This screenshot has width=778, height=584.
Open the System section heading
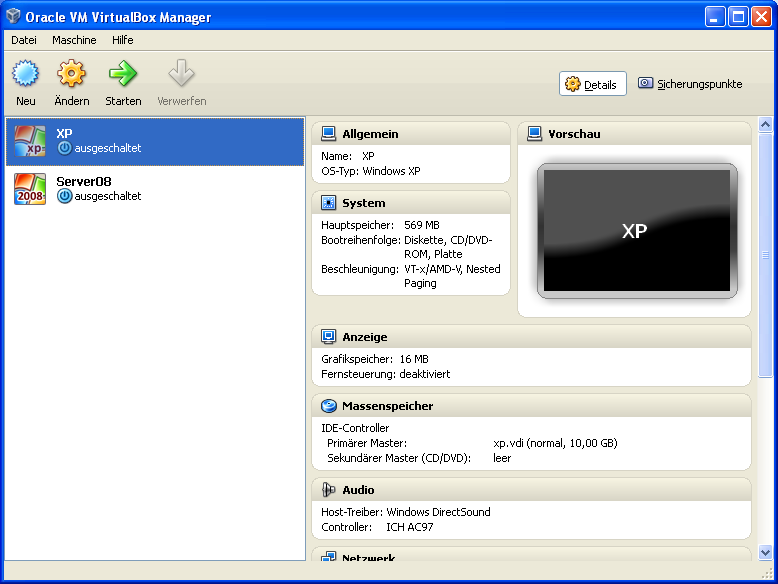click(x=364, y=203)
